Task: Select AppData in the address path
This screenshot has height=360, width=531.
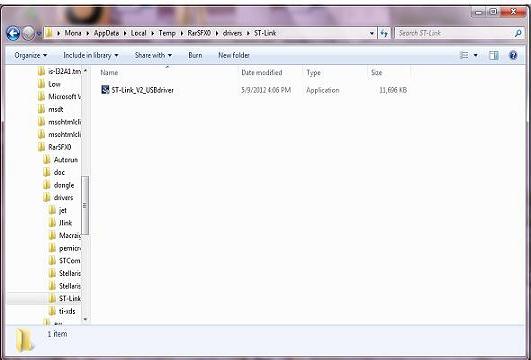Action: (106, 33)
